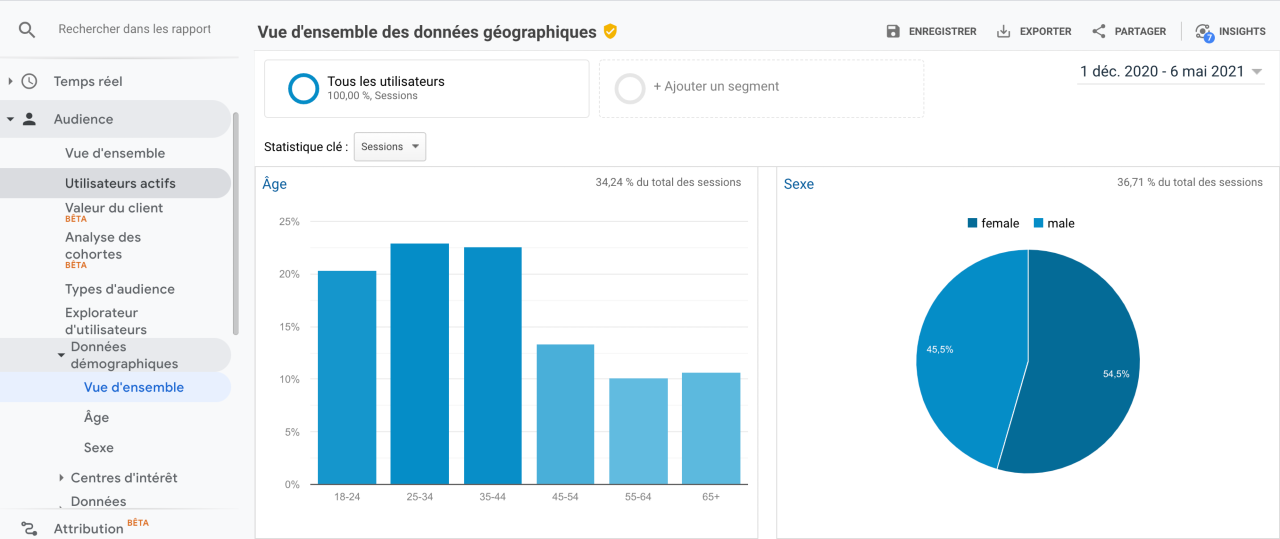The width and height of the screenshot is (1280, 539).
Task: Click the search magnifier icon
Action: click(27, 30)
